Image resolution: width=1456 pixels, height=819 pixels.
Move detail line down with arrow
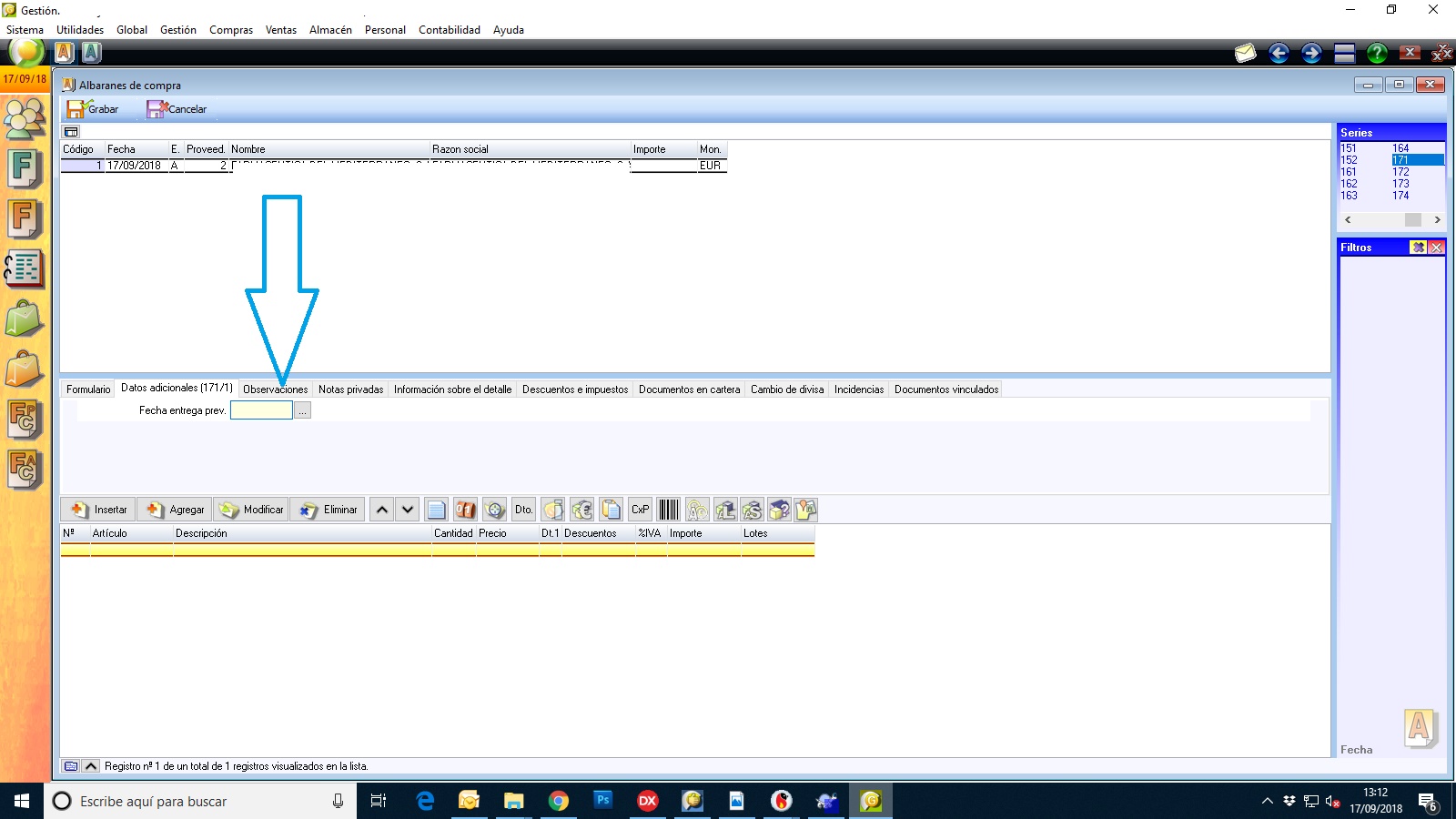tap(408, 510)
